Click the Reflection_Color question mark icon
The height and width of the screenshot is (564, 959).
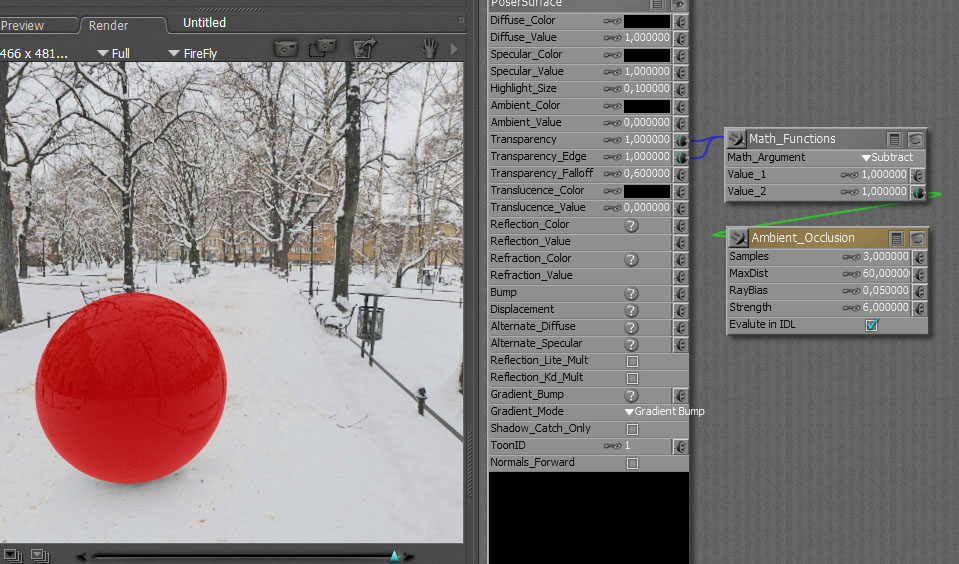[x=631, y=225]
